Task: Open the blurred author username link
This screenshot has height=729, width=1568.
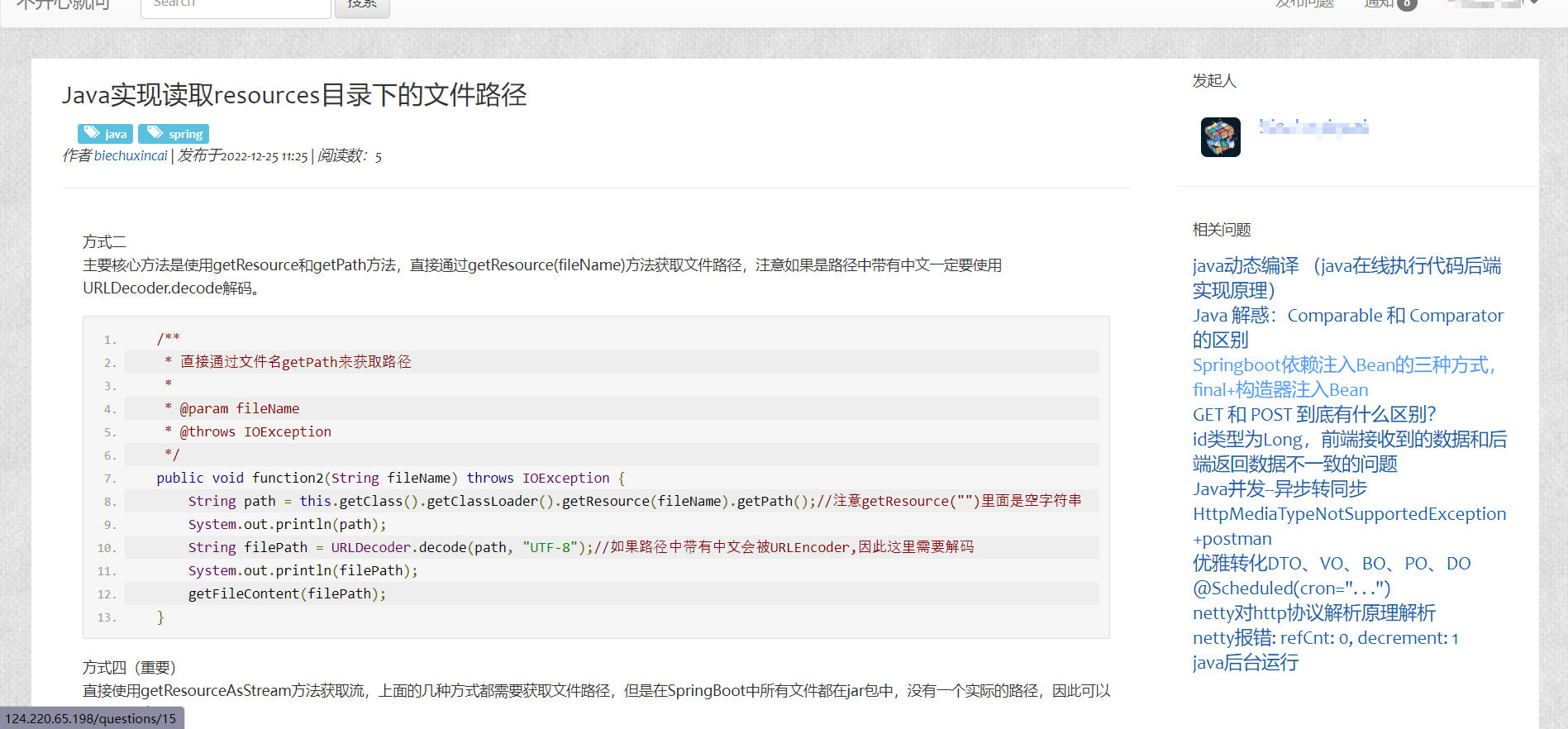Action: 1313,126
